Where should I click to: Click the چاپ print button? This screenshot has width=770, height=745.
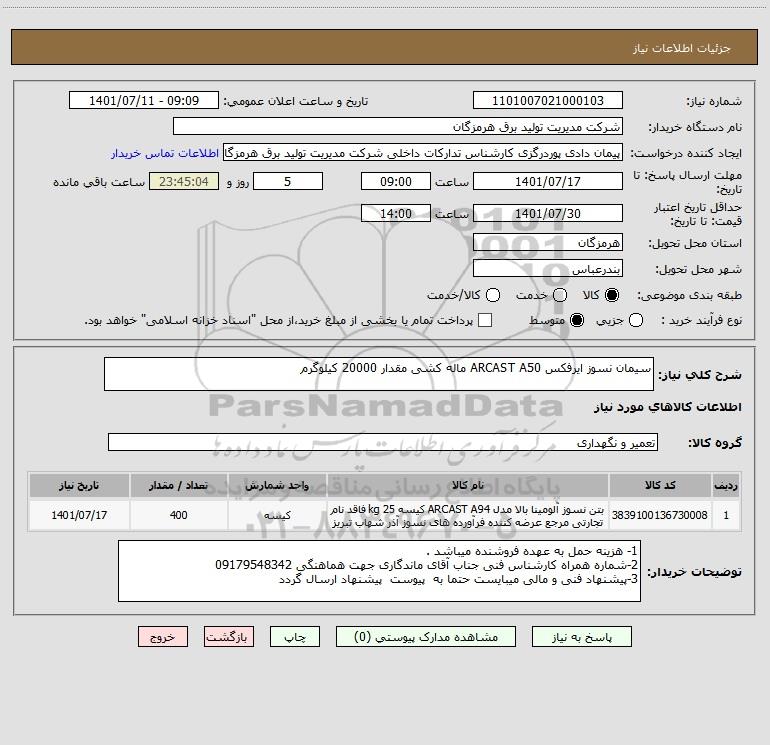295,637
